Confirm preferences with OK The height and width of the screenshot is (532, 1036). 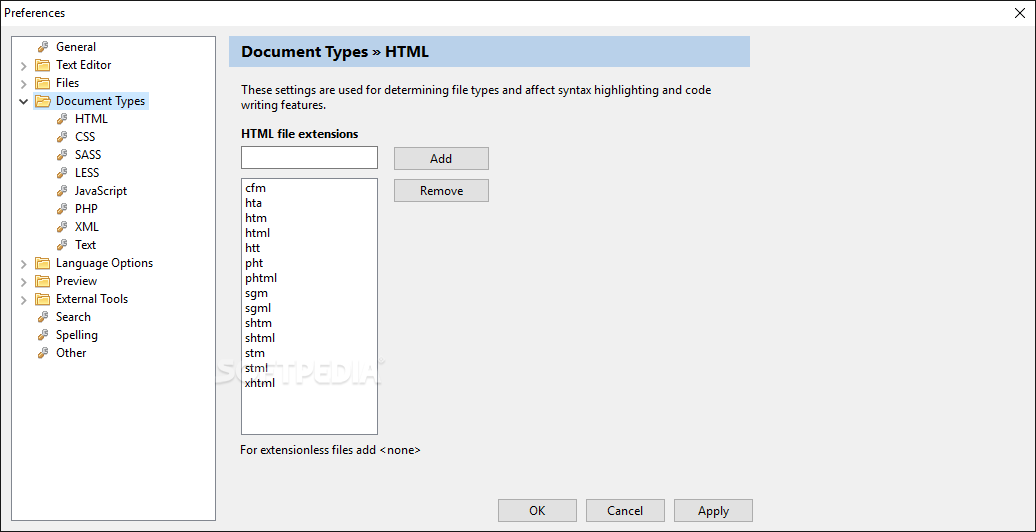537,511
